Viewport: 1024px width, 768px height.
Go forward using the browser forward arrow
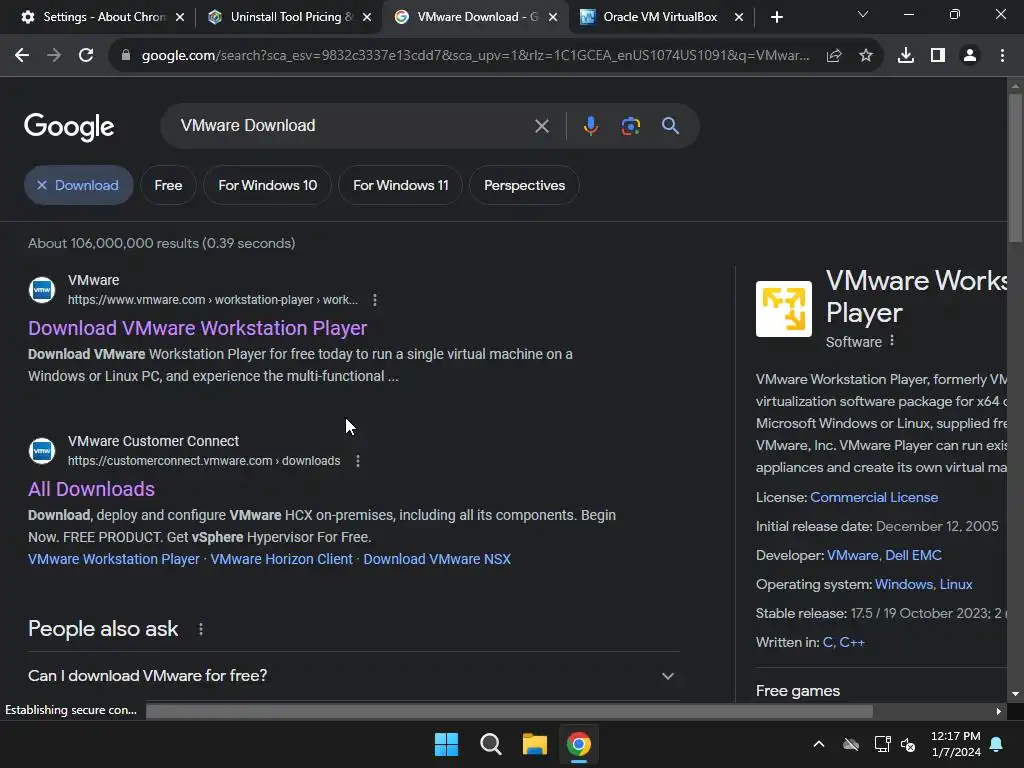coord(54,56)
